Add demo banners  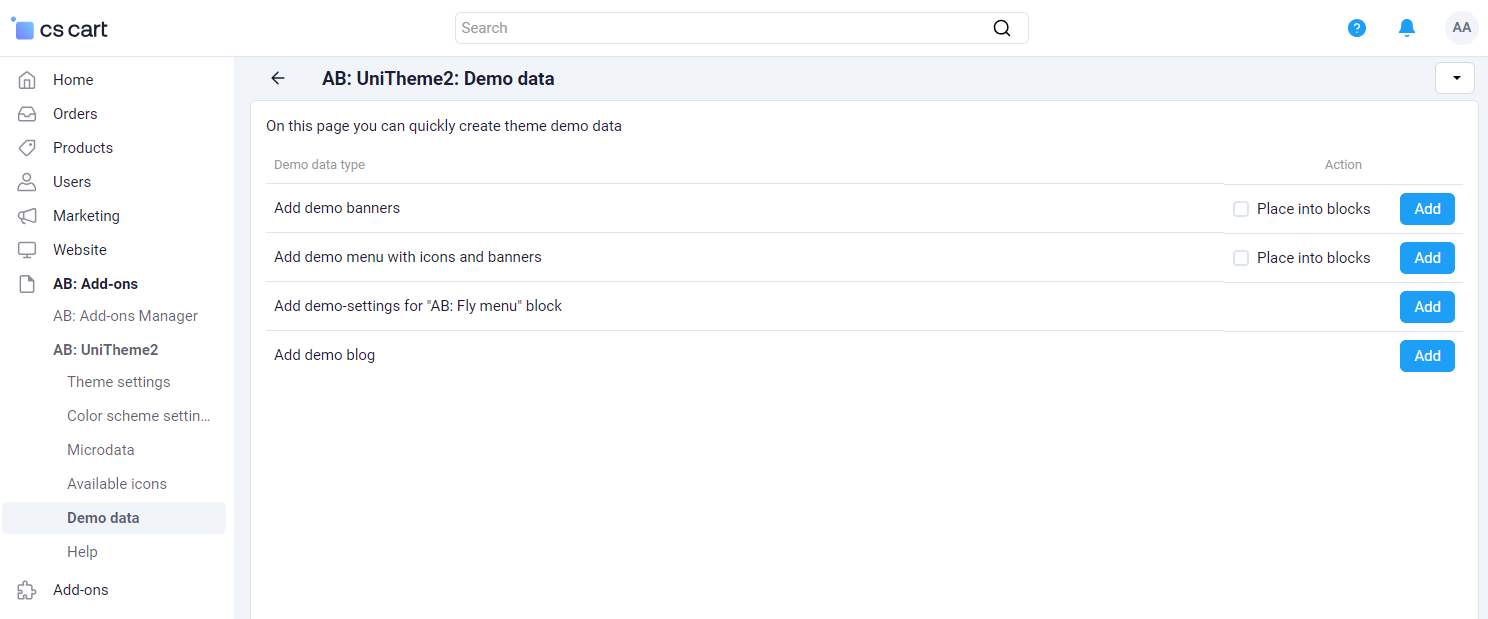1427,209
